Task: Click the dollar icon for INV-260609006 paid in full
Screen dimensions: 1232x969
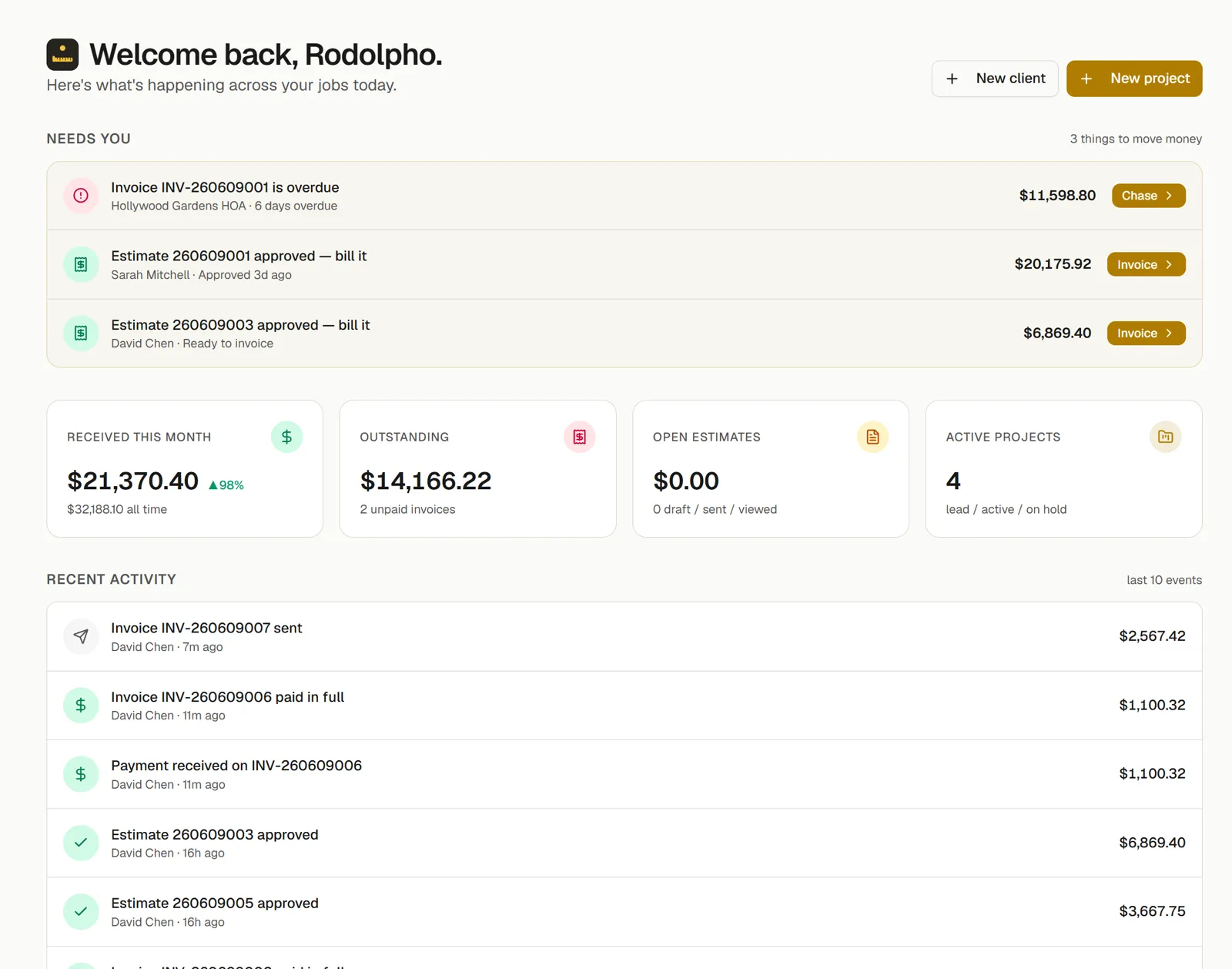Action: pos(81,705)
